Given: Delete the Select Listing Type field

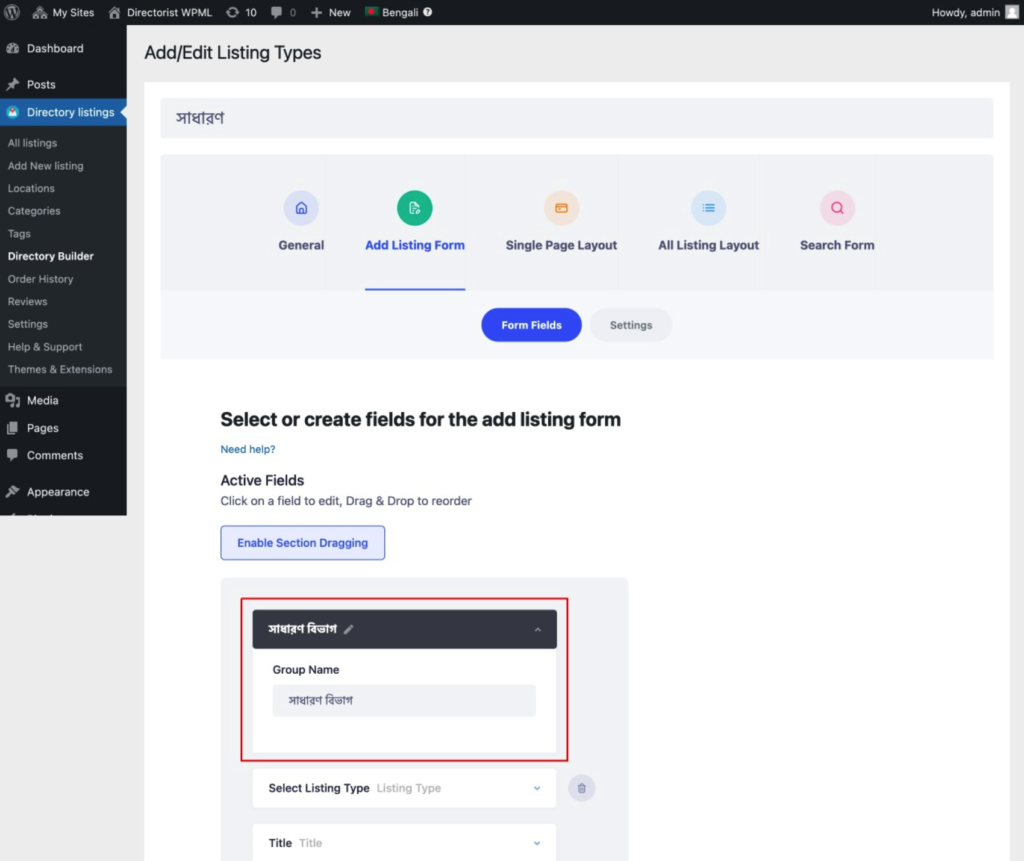Looking at the screenshot, I should coord(581,788).
